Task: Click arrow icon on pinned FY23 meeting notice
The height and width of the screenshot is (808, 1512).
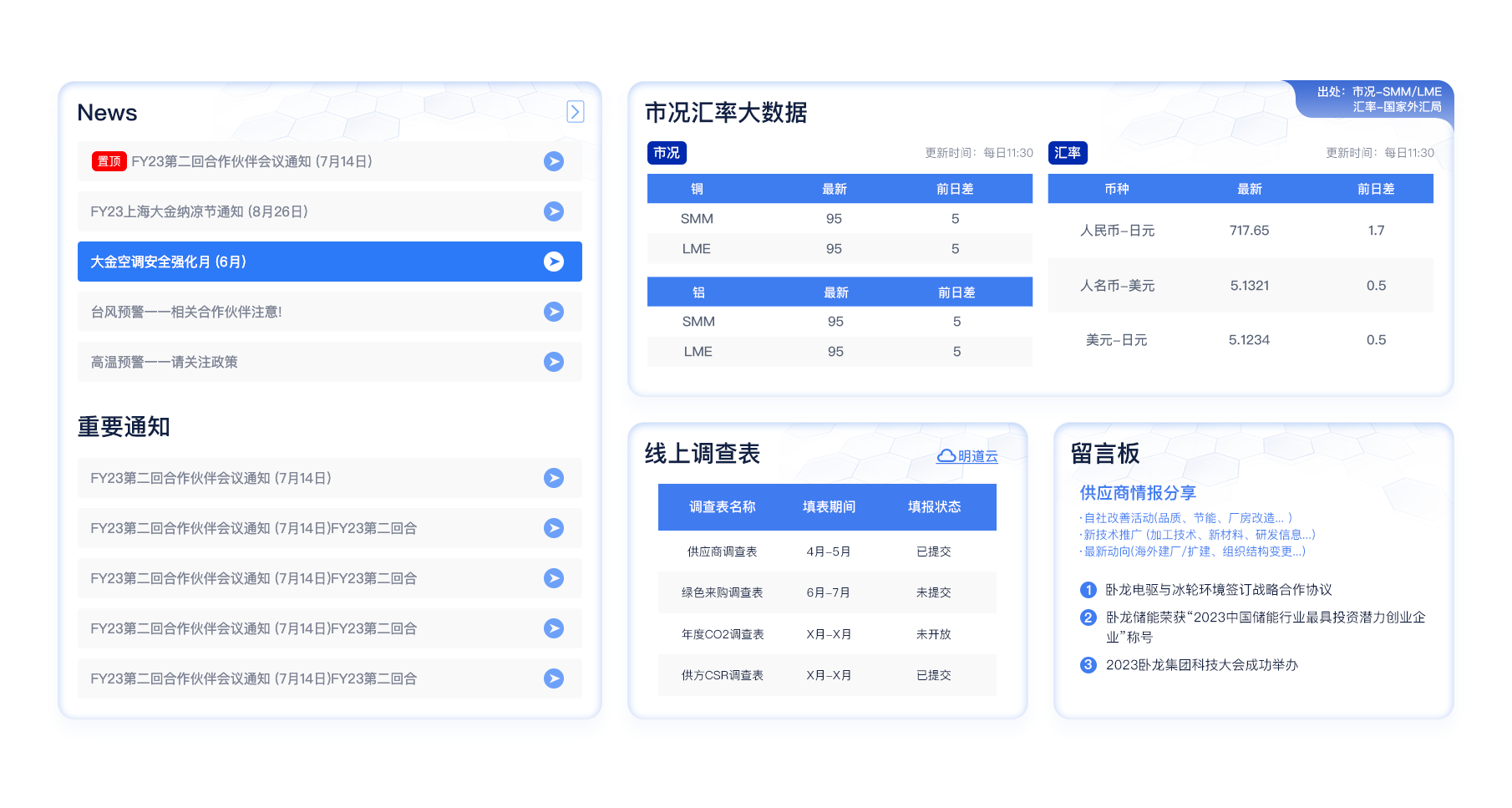Action: click(553, 161)
